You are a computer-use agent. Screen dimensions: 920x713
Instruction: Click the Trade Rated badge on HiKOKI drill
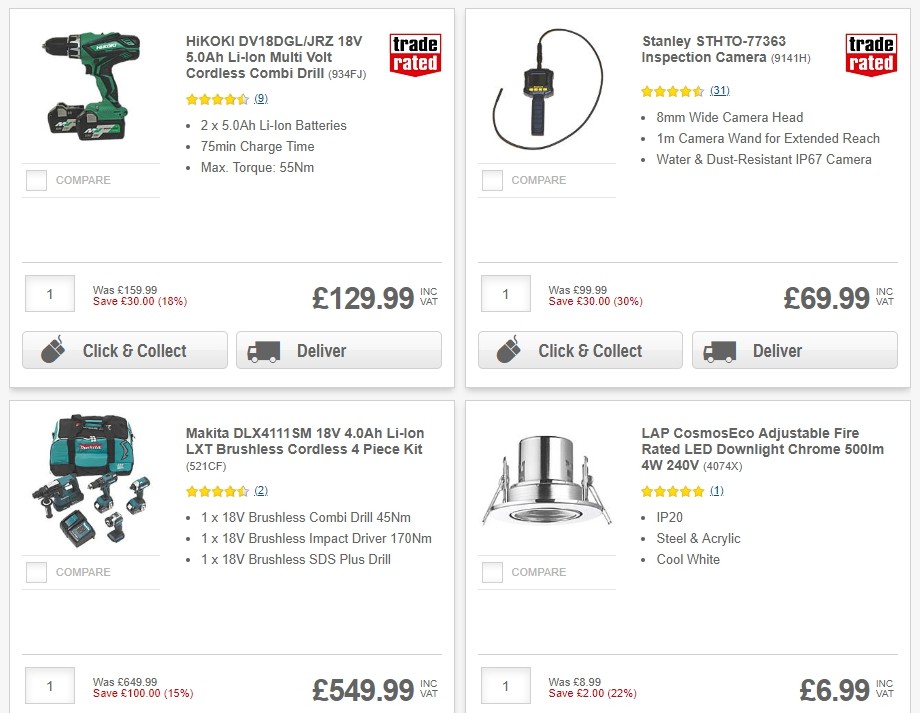tap(416, 54)
